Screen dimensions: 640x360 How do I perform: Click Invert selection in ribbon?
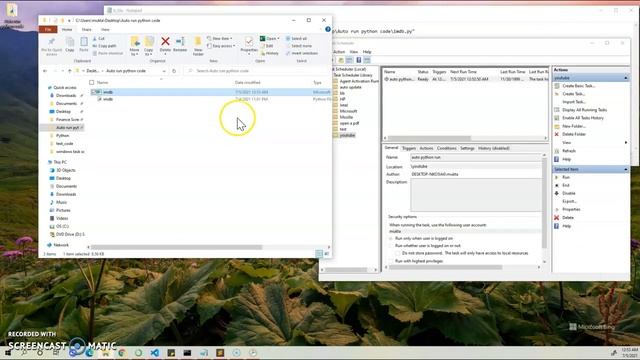tap(302, 53)
